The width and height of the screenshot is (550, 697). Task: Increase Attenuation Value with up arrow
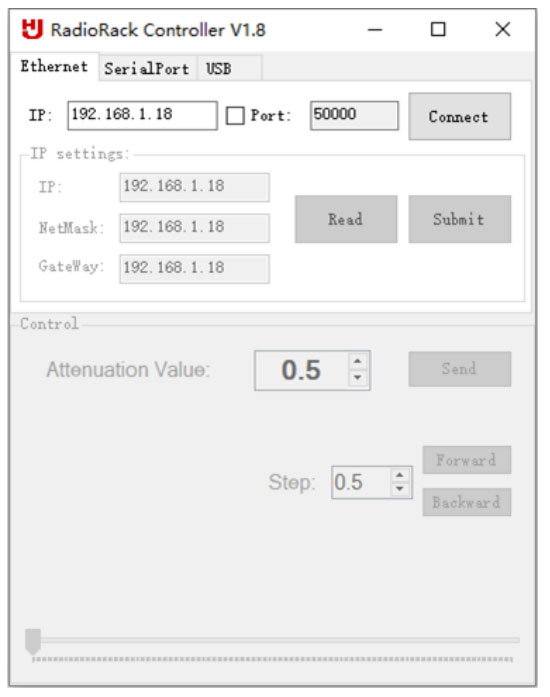tap(358, 361)
